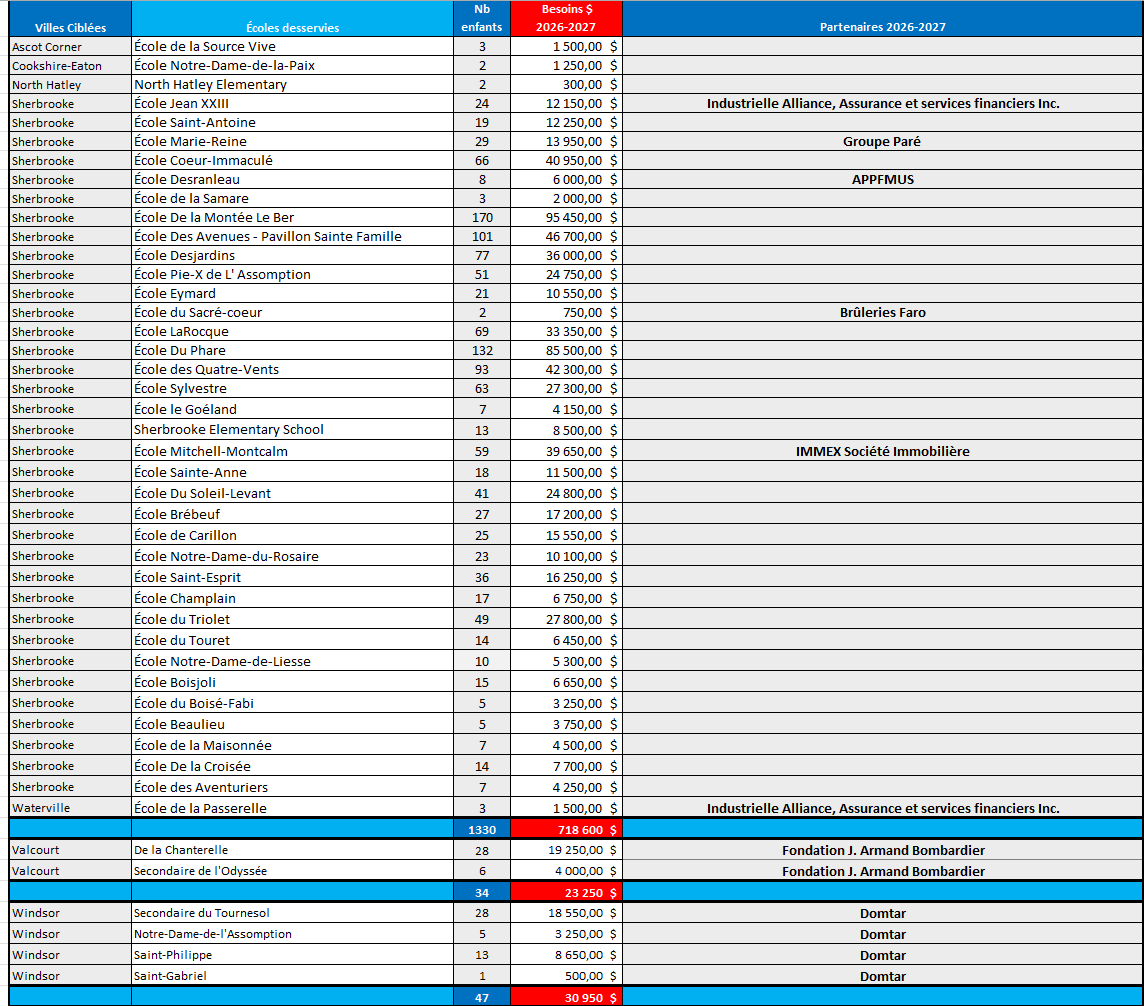
Task: Click the APPFMUS partner cell
Action: tap(882, 179)
